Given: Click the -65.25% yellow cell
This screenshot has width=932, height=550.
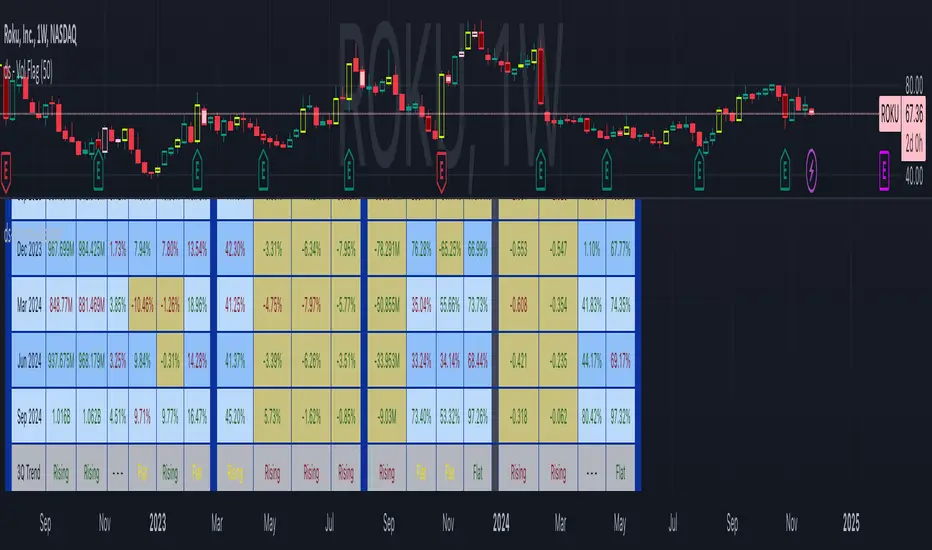Looking at the screenshot, I should pos(449,249).
